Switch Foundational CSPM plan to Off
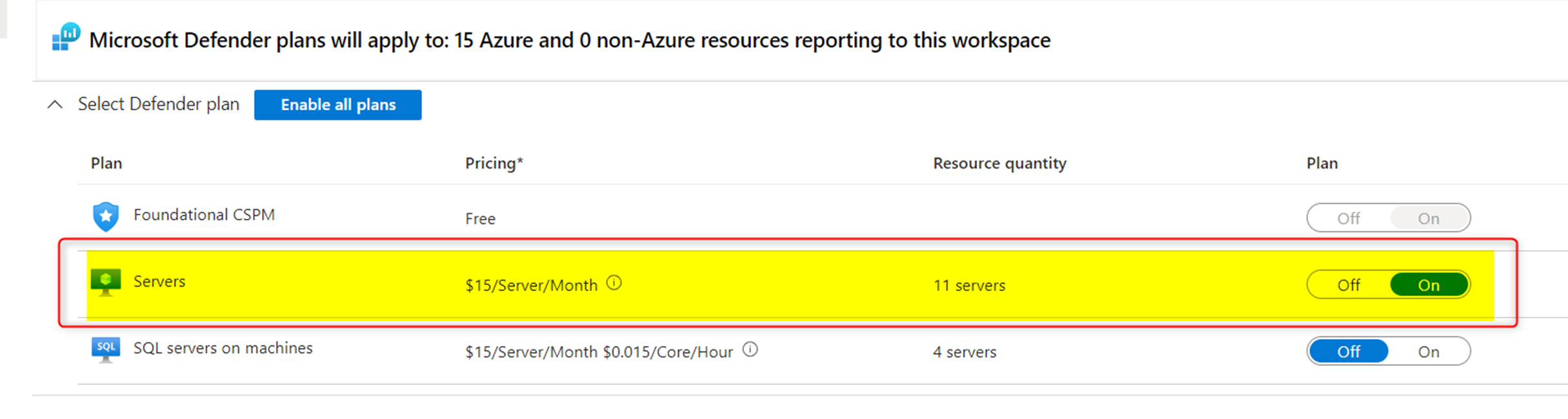The width and height of the screenshot is (1568, 419). coord(1348,218)
